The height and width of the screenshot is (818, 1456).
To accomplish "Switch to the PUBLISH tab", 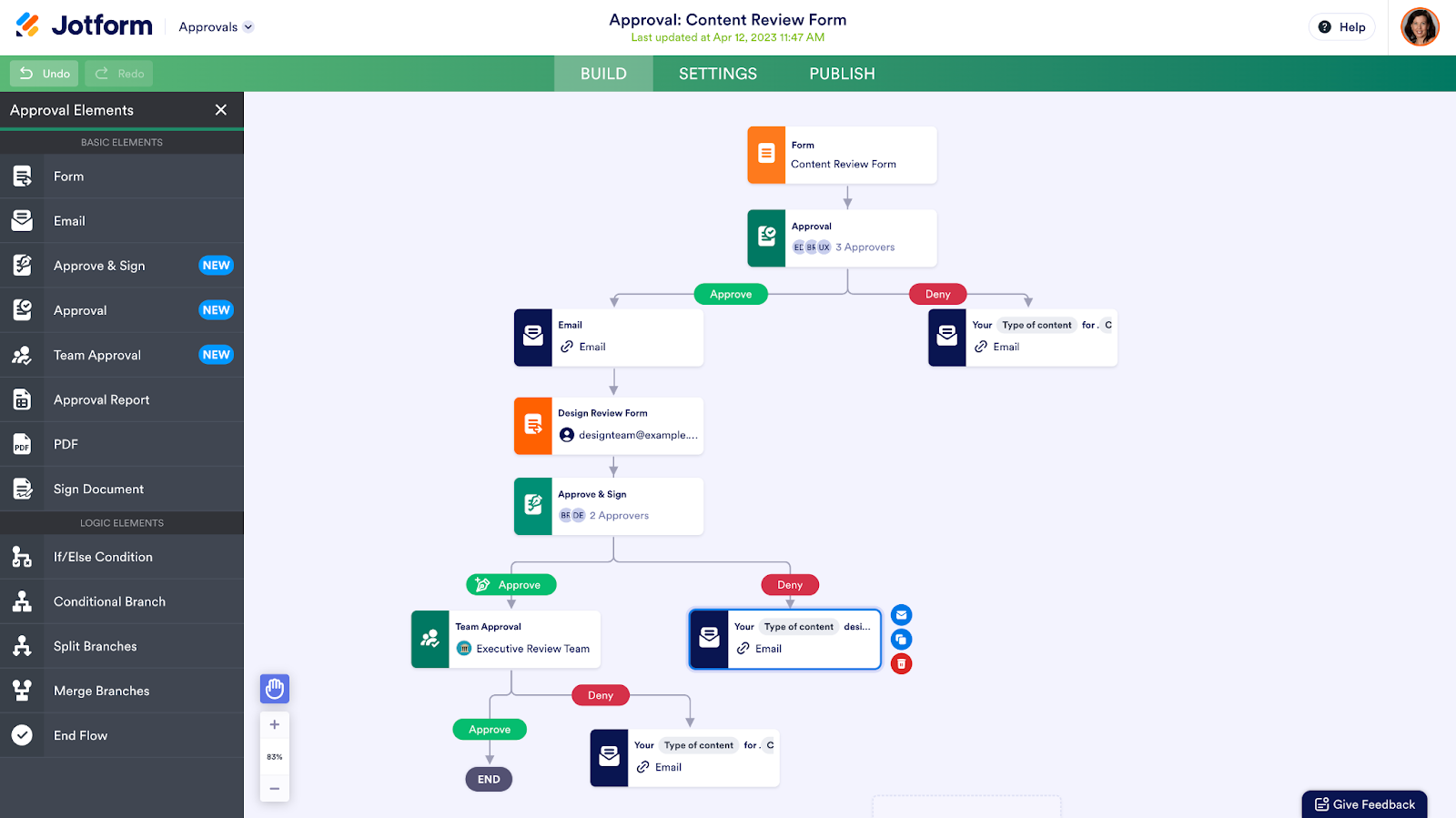I will point(842,74).
